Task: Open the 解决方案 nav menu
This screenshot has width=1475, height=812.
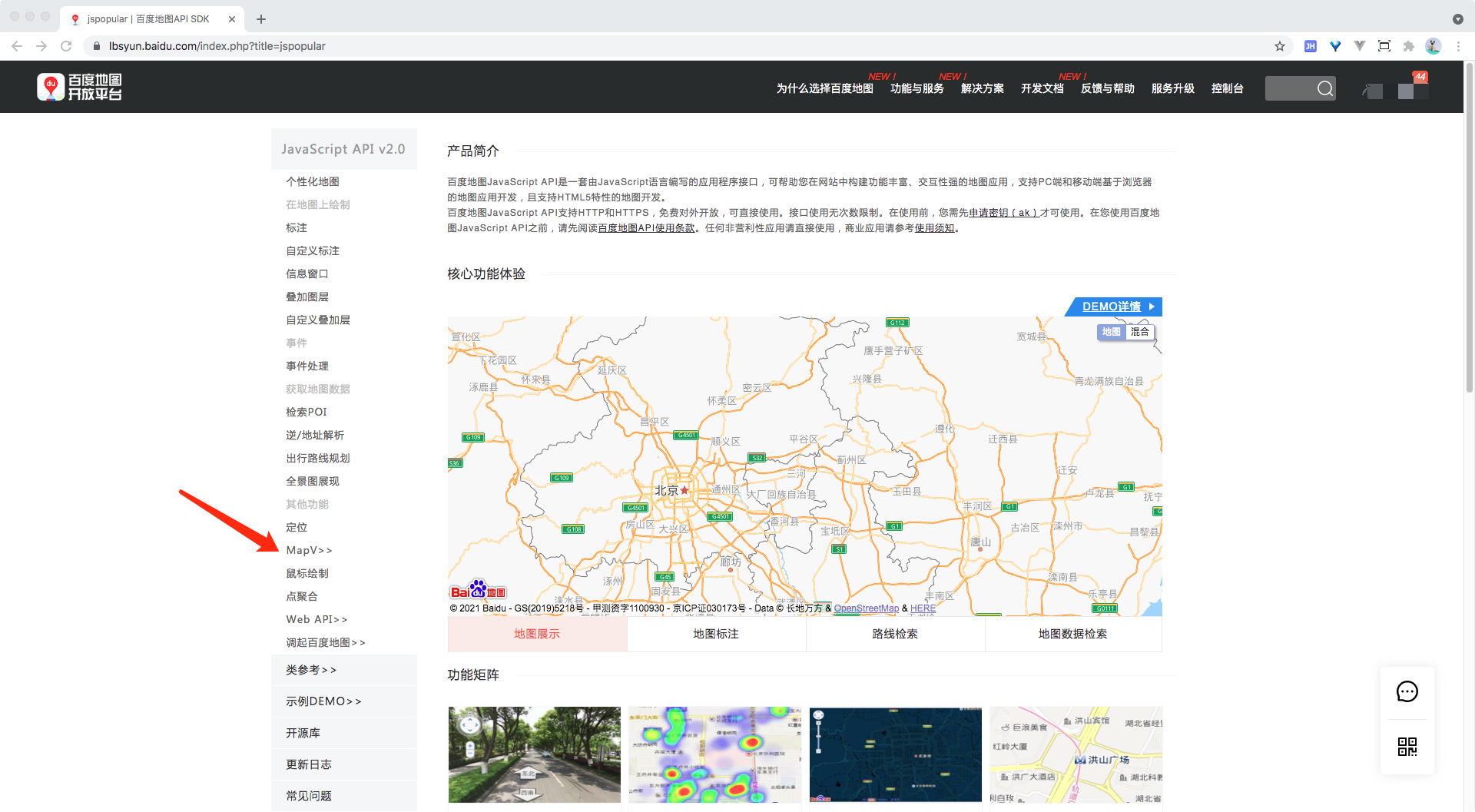Action: (983, 88)
